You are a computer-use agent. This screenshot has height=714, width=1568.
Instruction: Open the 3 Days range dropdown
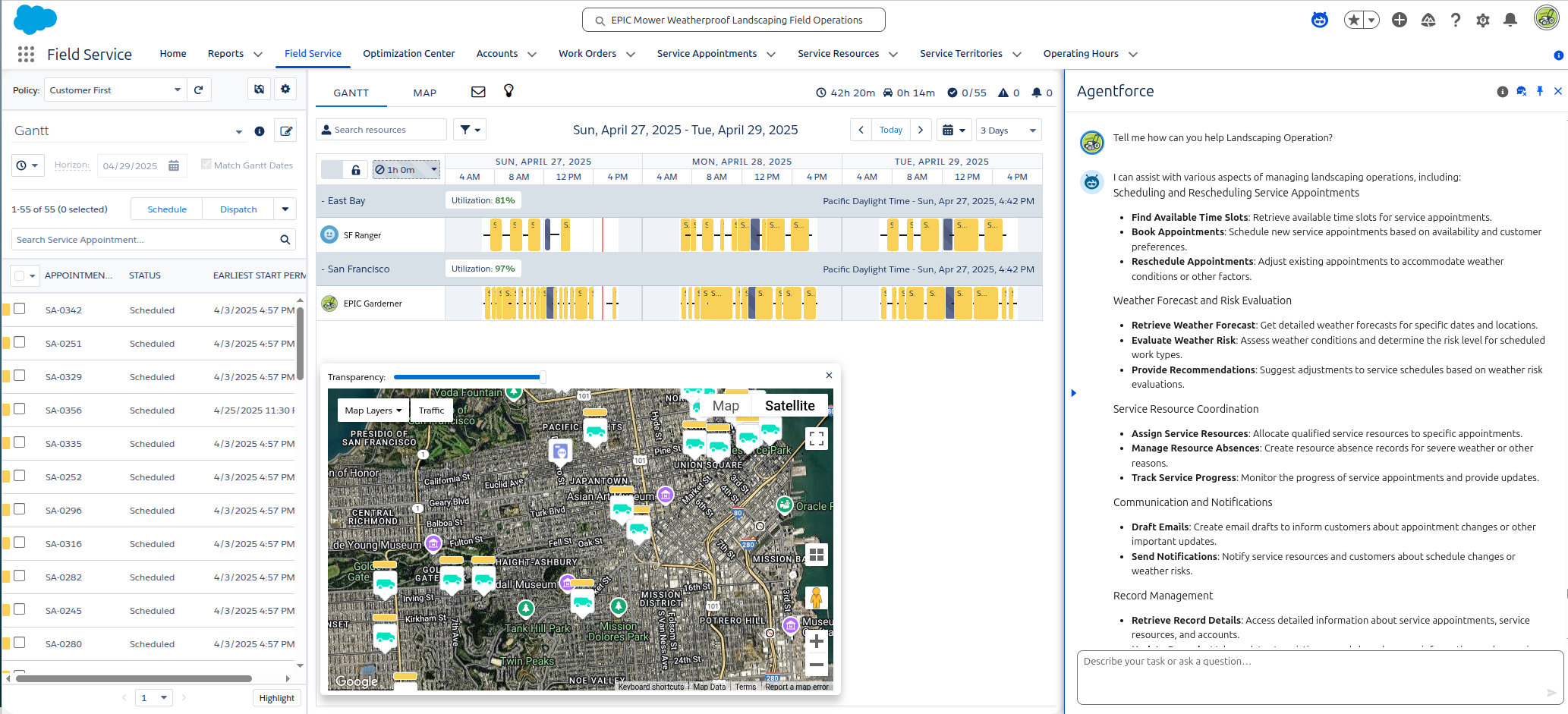click(1008, 131)
